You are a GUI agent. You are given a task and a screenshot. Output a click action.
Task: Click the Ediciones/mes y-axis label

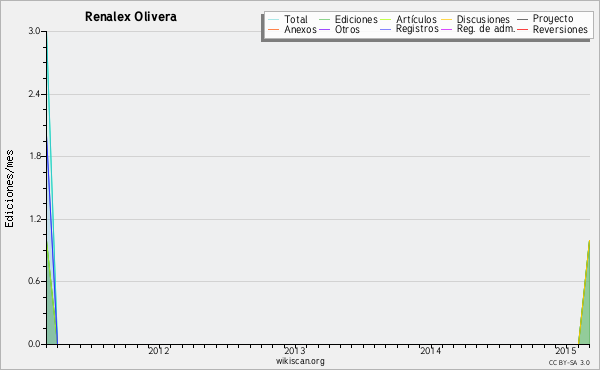click(x=9, y=189)
